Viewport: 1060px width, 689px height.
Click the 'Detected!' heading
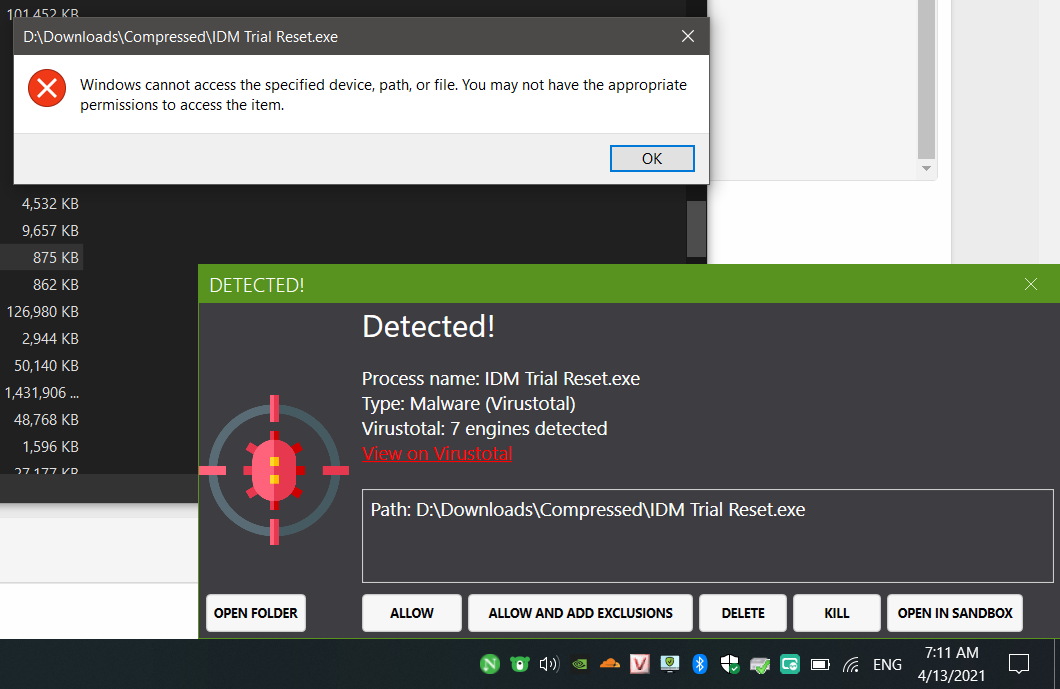pyautogui.click(x=429, y=327)
